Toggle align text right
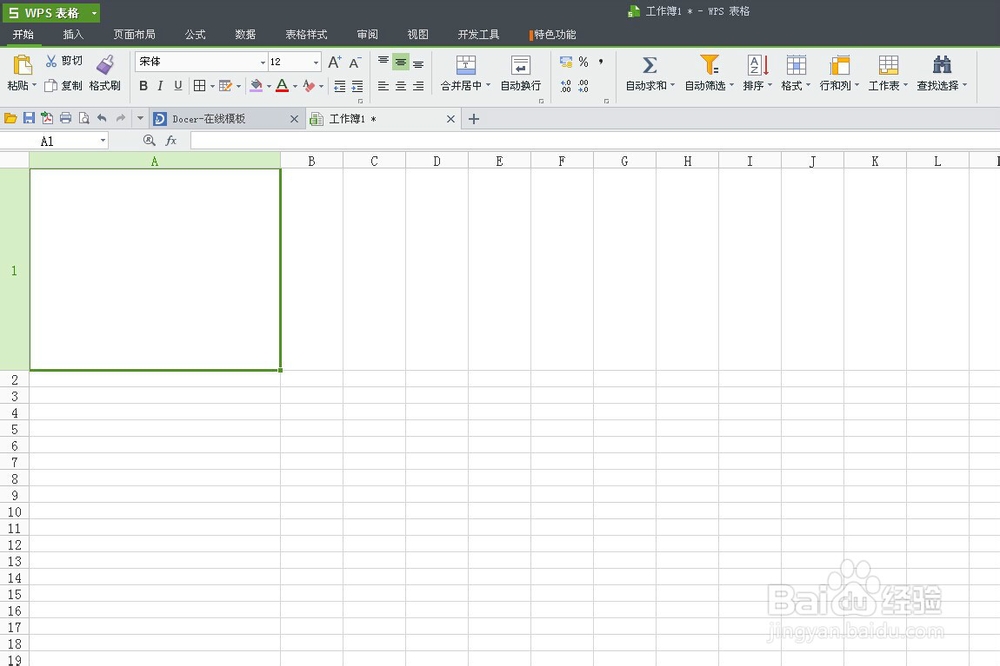Screen dimensions: 1000x666 pyautogui.click(x=418, y=85)
